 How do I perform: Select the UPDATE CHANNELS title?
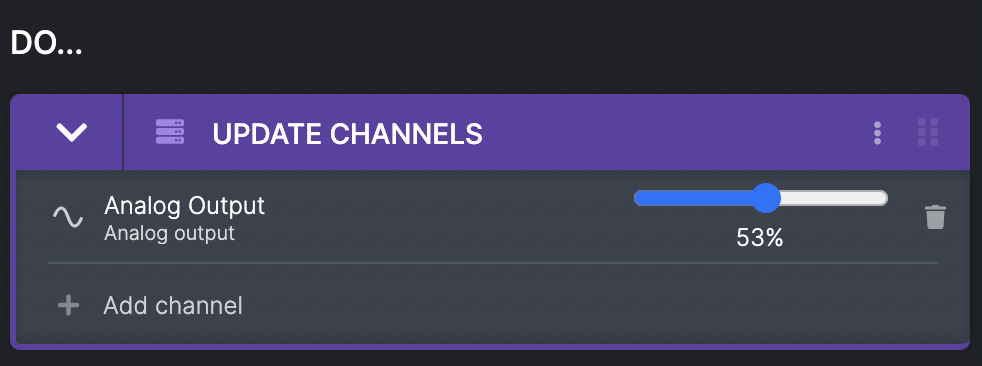coord(348,133)
